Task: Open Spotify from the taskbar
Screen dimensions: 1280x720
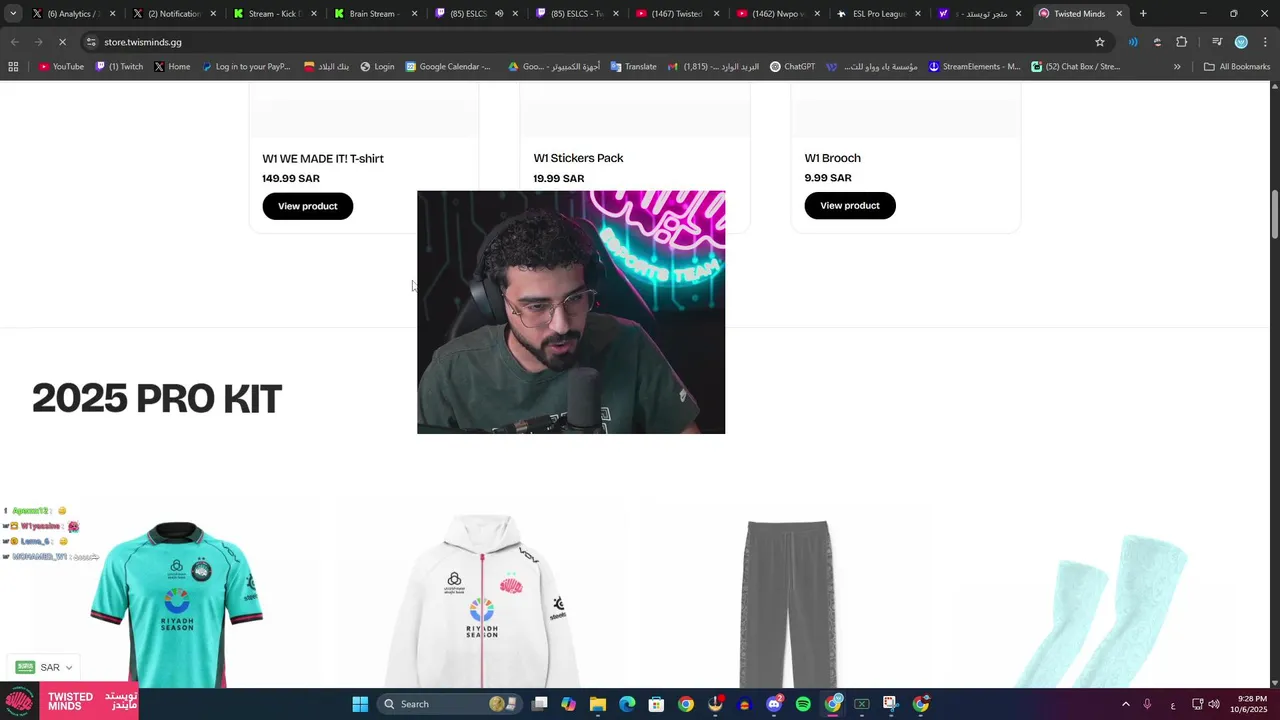Action: (803, 704)
